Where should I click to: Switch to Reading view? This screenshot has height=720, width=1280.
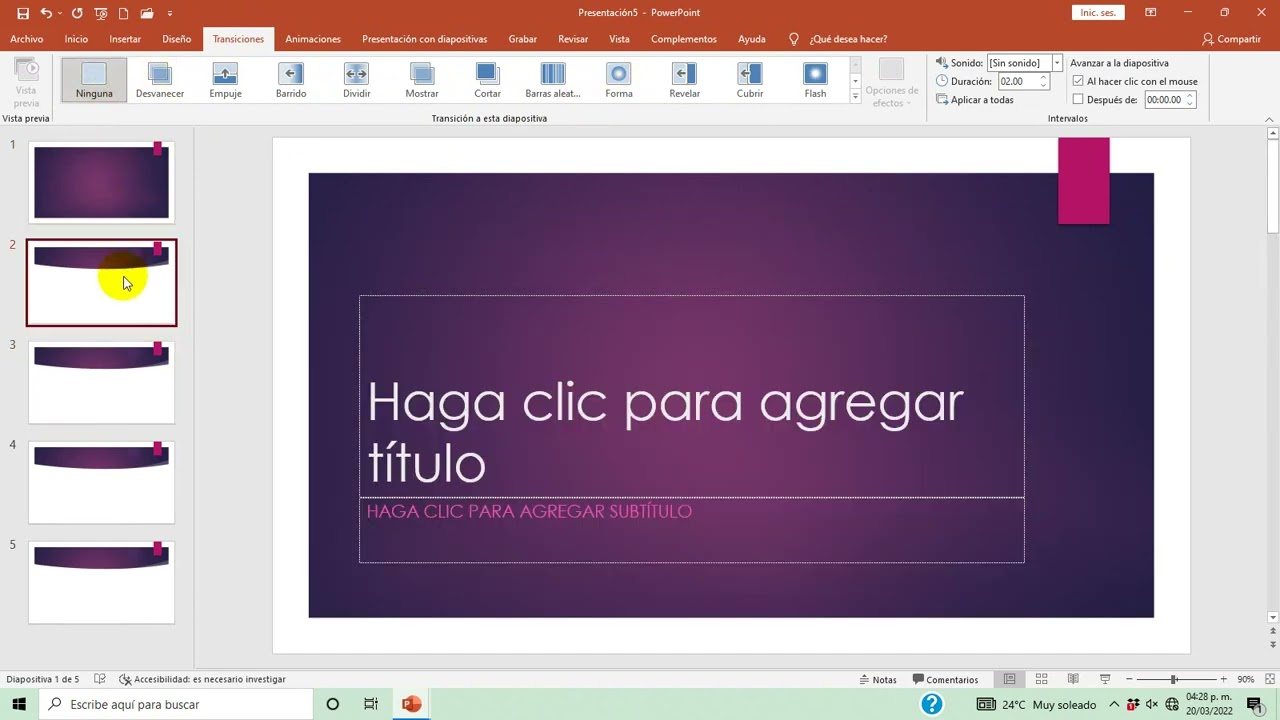(x=1073, y=679)
